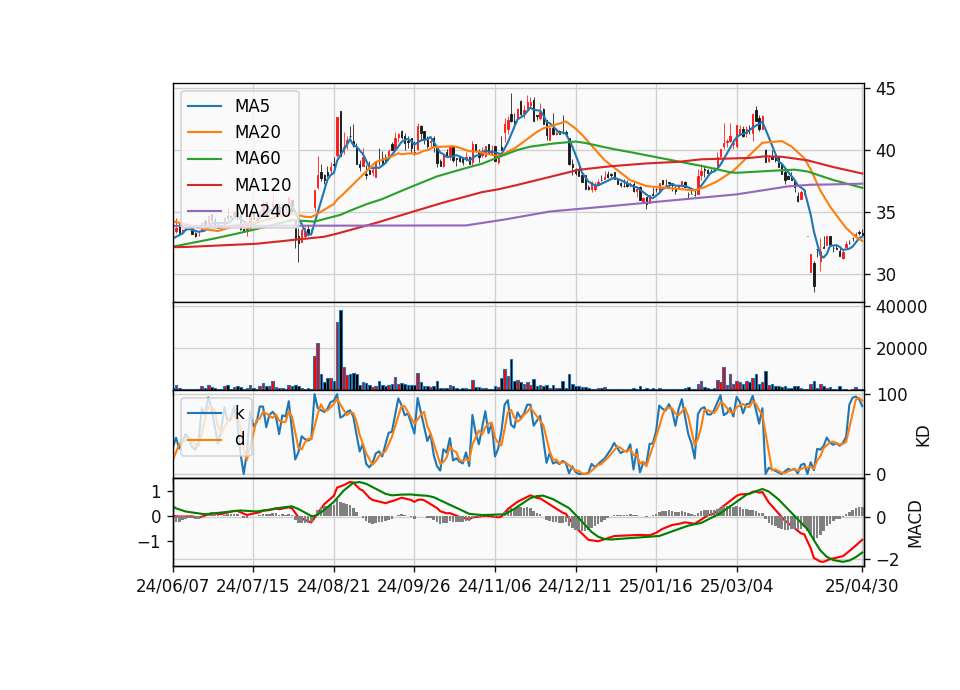Select the purple MA240 line sample in legend
The width and height of the screenshot is (960, 690).
(x=204, y=211)
